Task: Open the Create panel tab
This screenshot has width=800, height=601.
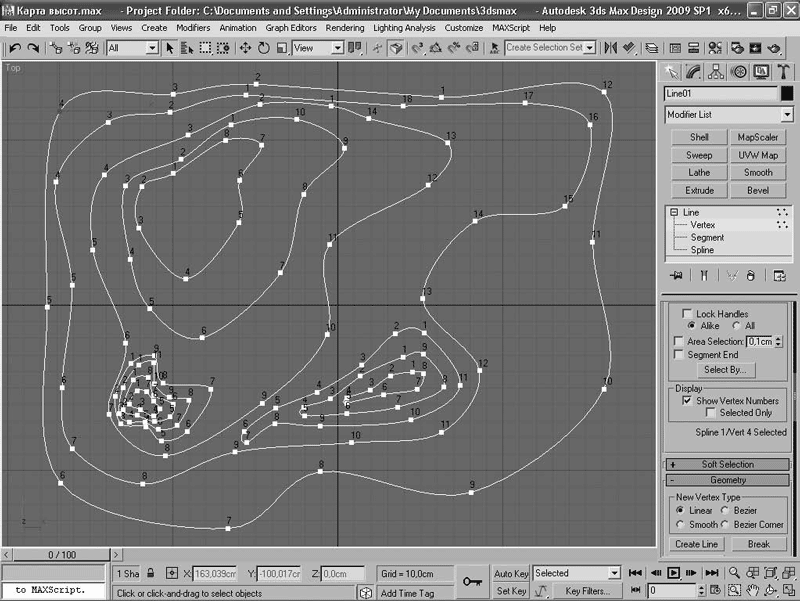Action: 671,72
